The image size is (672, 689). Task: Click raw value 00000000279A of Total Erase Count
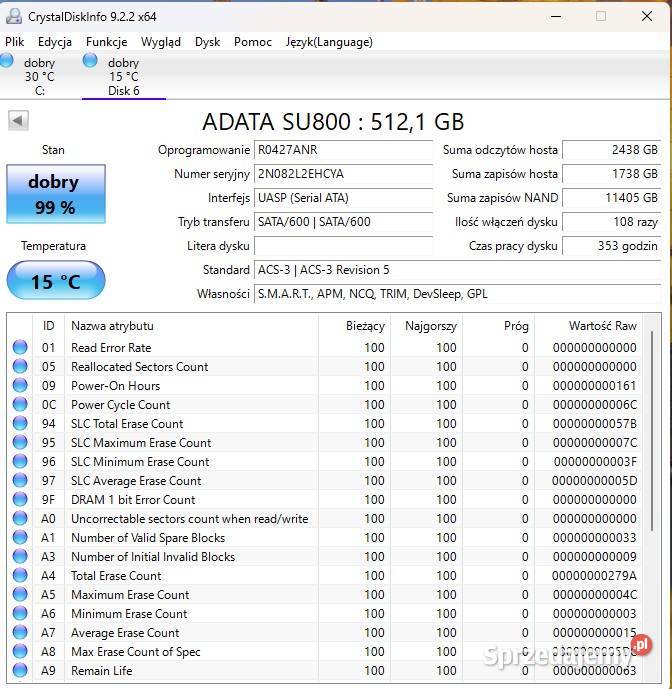tap(594, 576)
